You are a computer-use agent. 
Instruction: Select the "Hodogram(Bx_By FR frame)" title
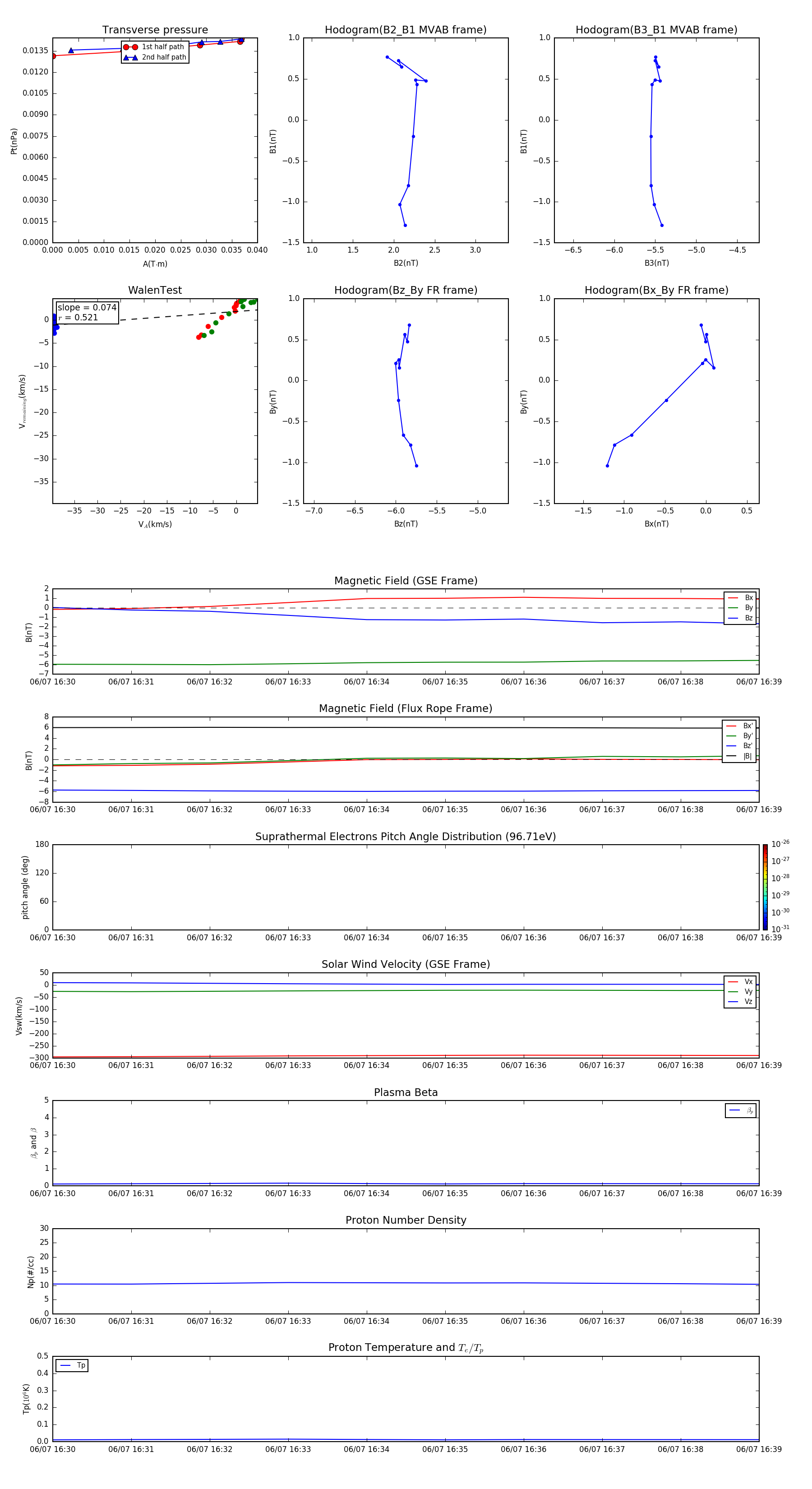click(x=656, y=290)
